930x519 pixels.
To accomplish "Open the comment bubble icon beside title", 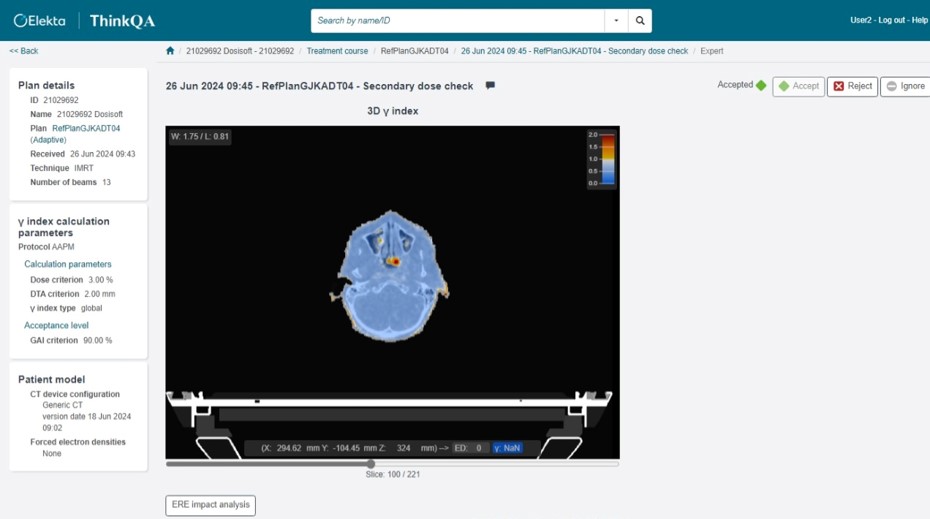I will [490, 85].
